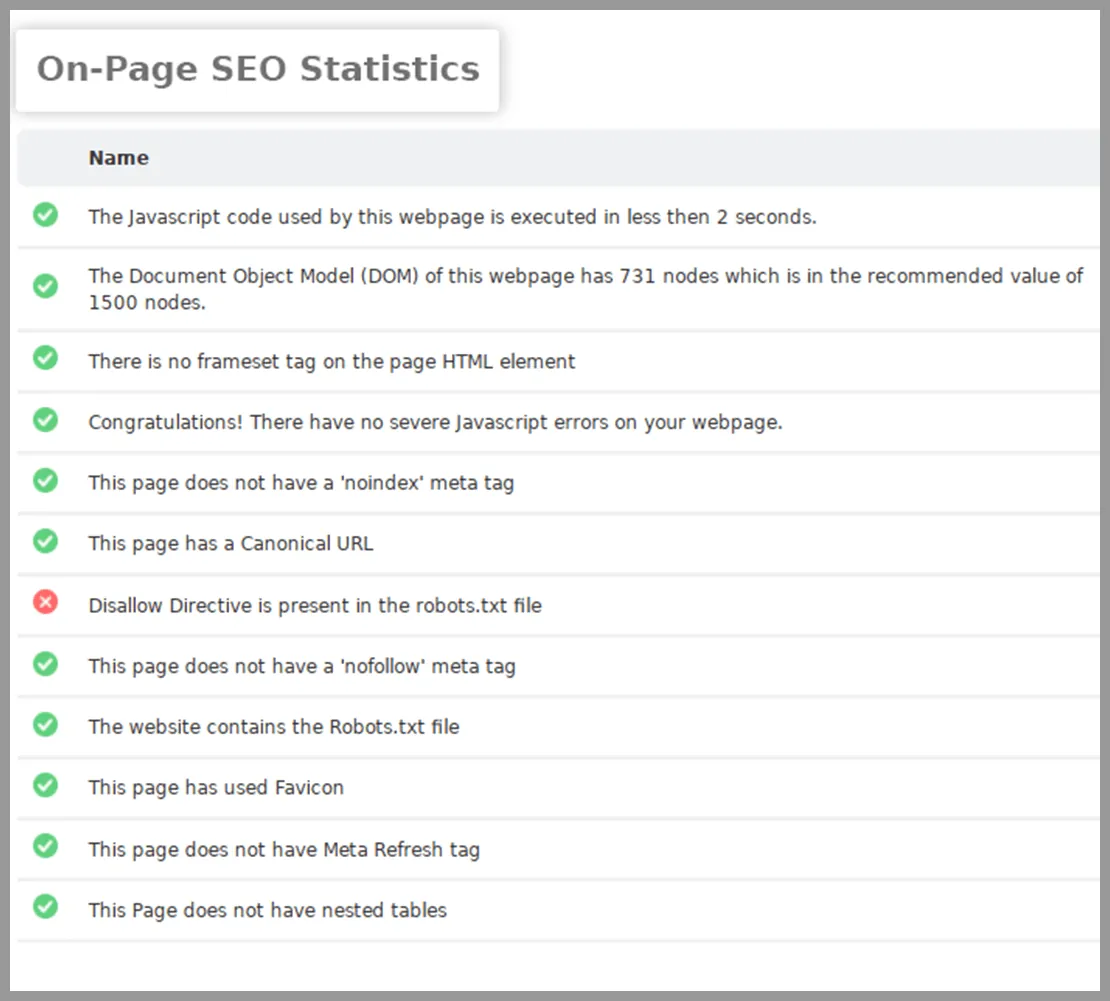Click 'This Page does not have nested tables' text
This screenshot has height=1001, width=1110.
[268, 910]
